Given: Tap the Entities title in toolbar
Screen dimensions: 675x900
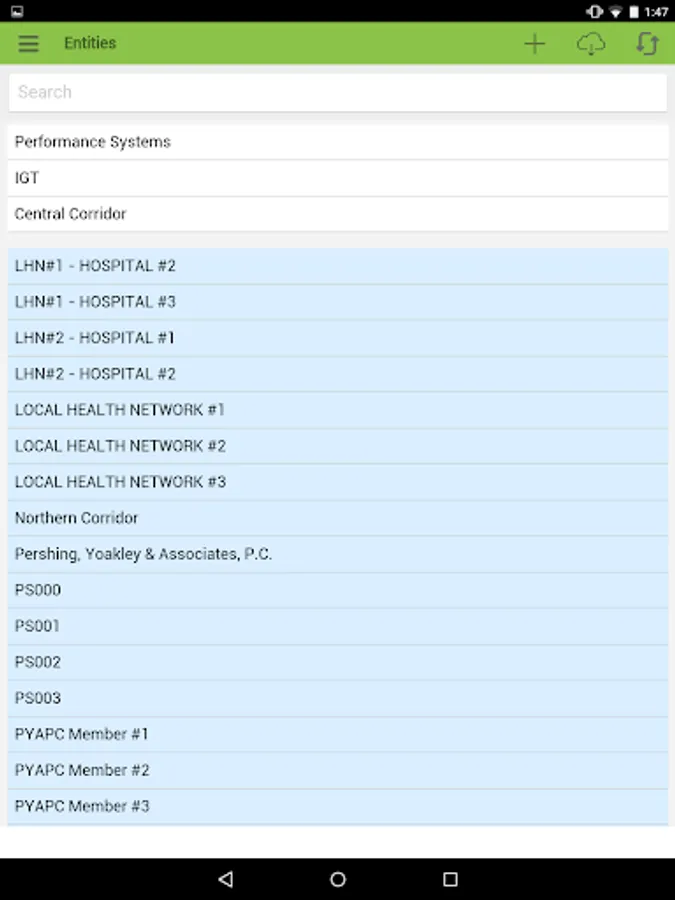Looking at the screenshot, I should tap(90, 43).
